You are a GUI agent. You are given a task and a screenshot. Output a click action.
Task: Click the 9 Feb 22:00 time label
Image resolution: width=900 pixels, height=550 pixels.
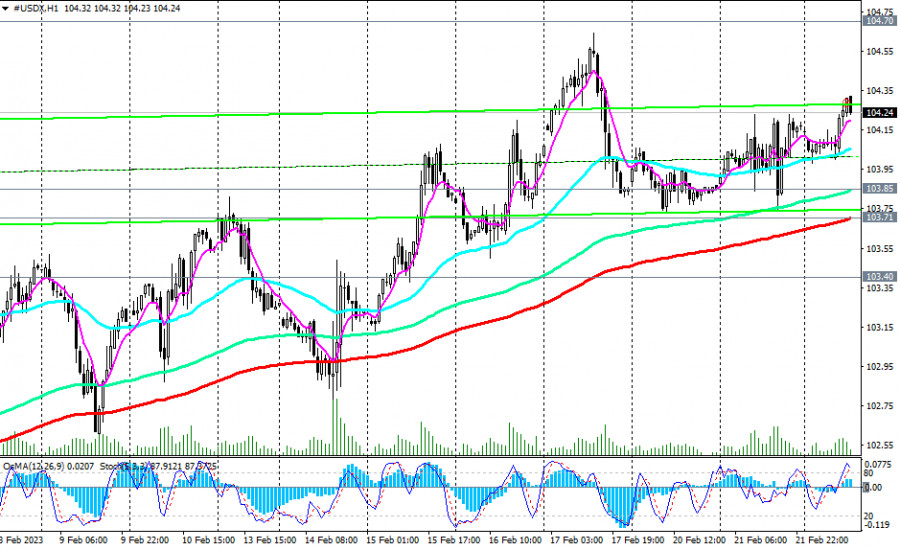point(145,540)
